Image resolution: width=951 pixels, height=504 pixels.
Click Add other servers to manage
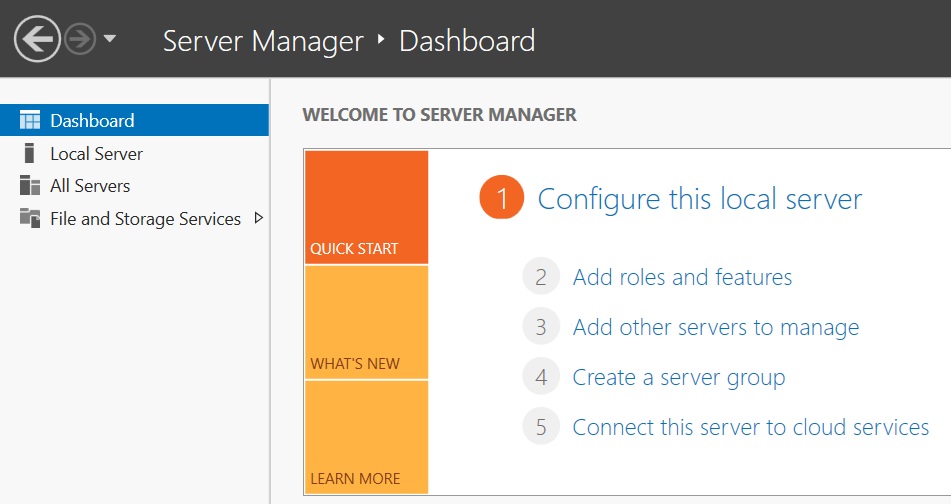coord(715,327)
